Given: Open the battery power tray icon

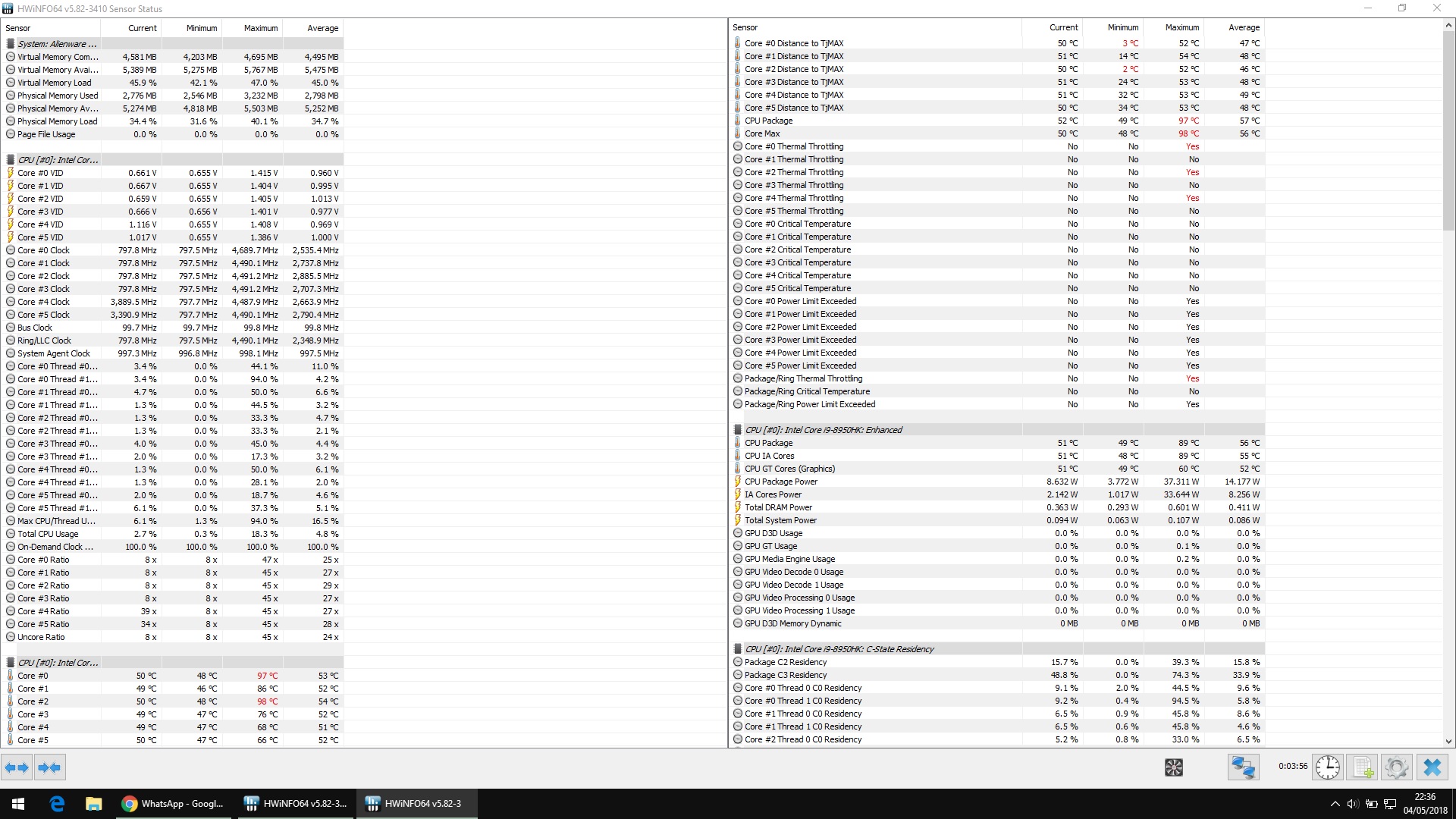Looking at the screenshot, I should (1371, 804).
